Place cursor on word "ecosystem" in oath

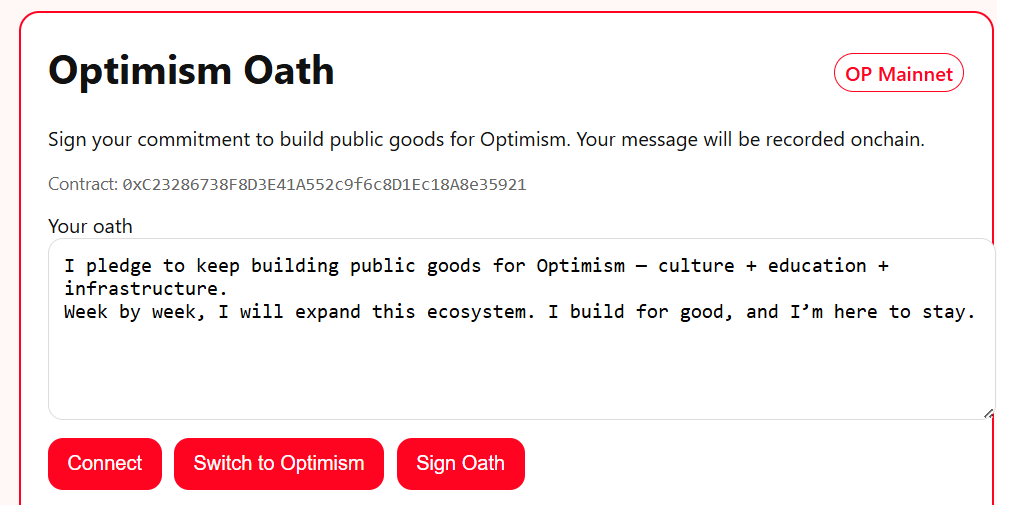click(x=475, y=312)
